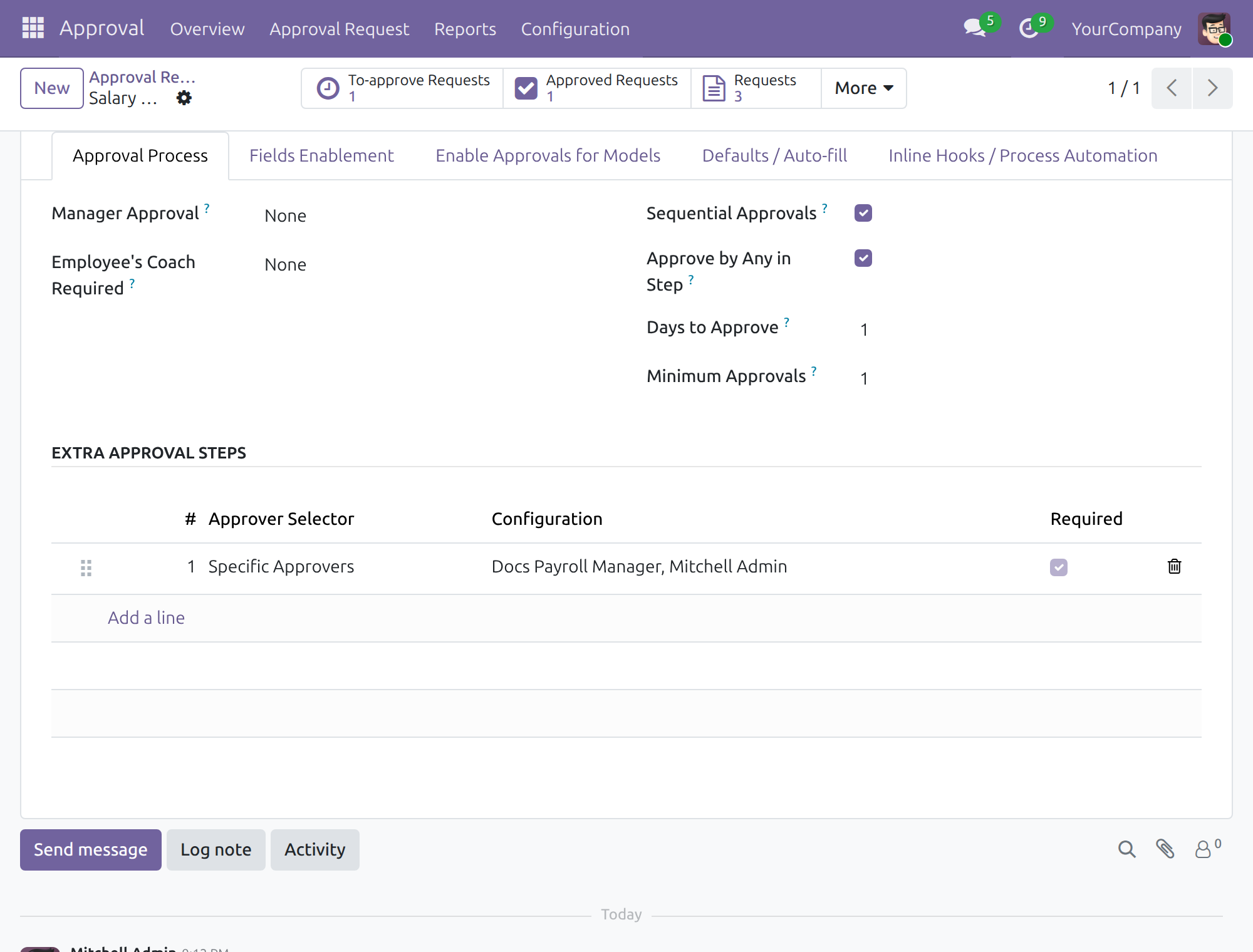Open the Reports menu
Viewport: 1253px width, 952px height.
click(465, 29)
